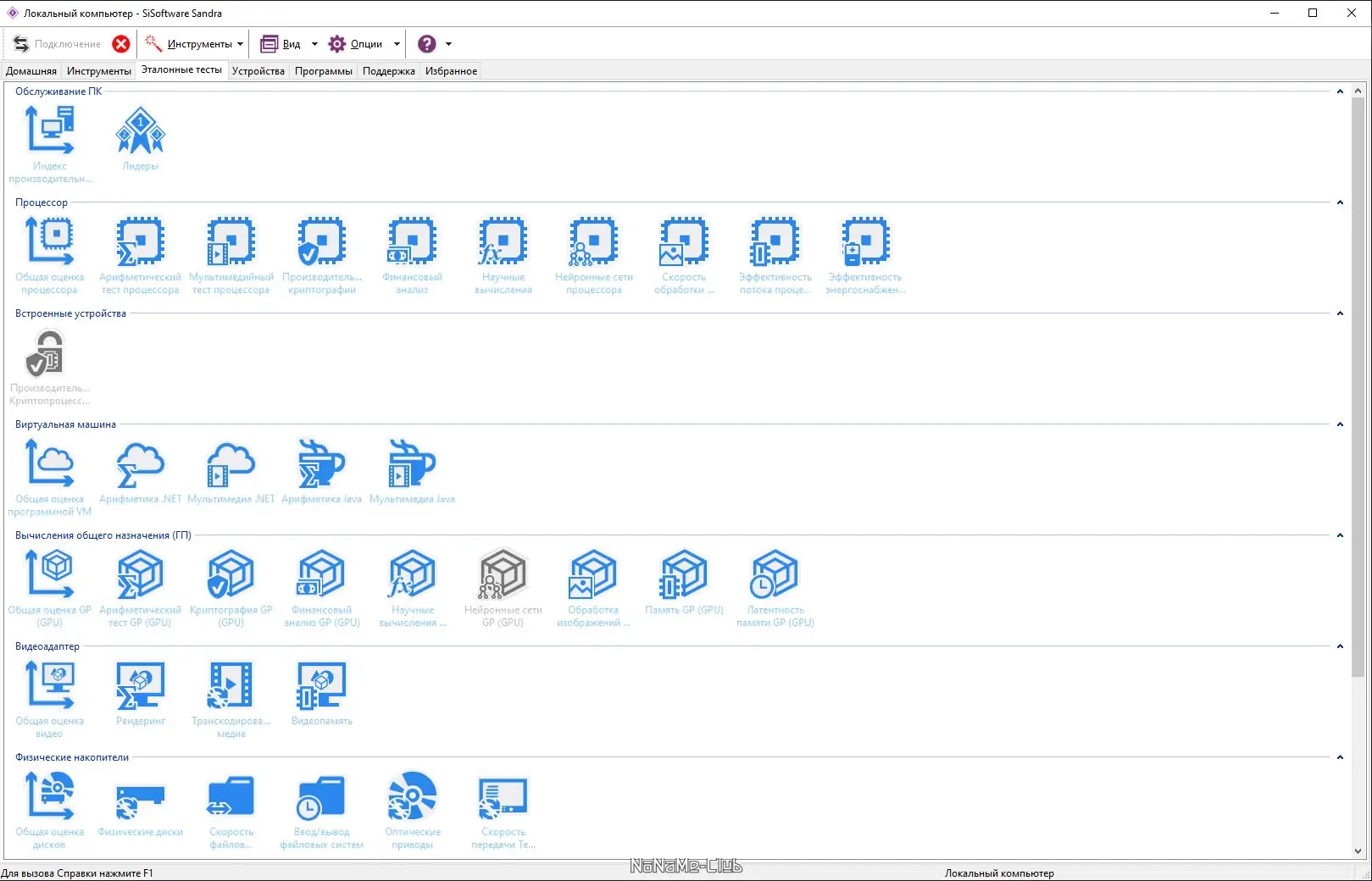Viewport: 1372px width, 881px height.
Task: Open the File systems I/O test
Action: pos(321,796)
